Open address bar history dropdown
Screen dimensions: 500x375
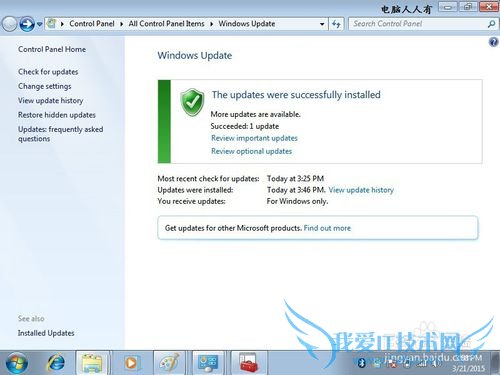(322, 24)
